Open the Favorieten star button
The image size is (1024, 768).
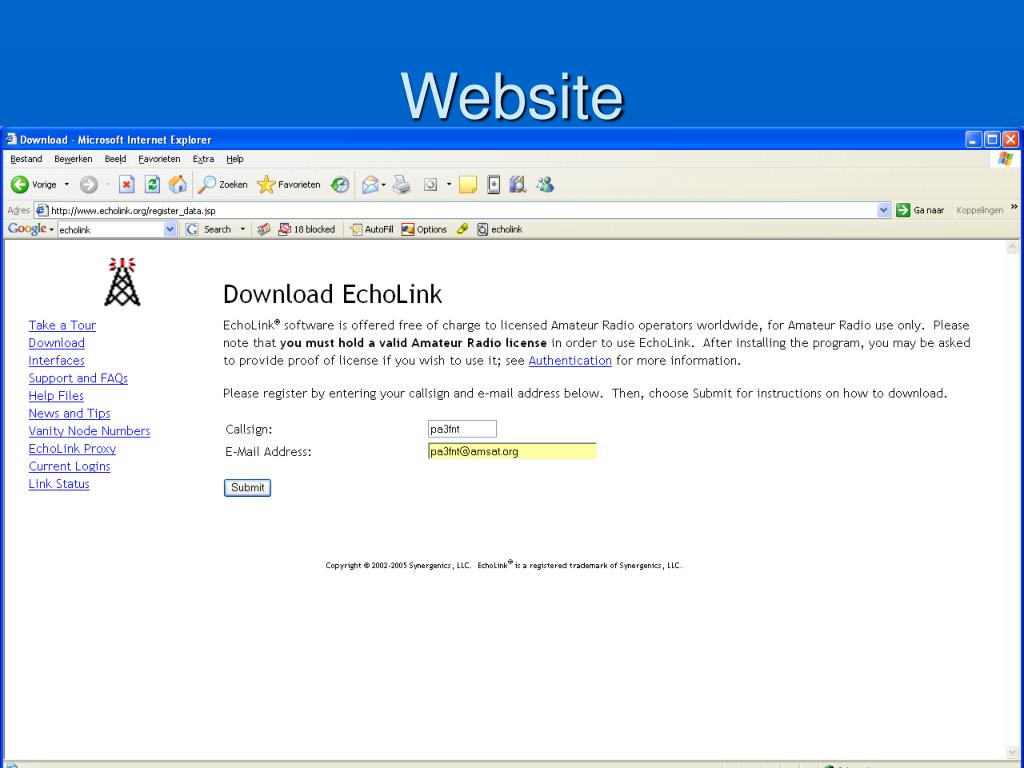click(289, 185)
